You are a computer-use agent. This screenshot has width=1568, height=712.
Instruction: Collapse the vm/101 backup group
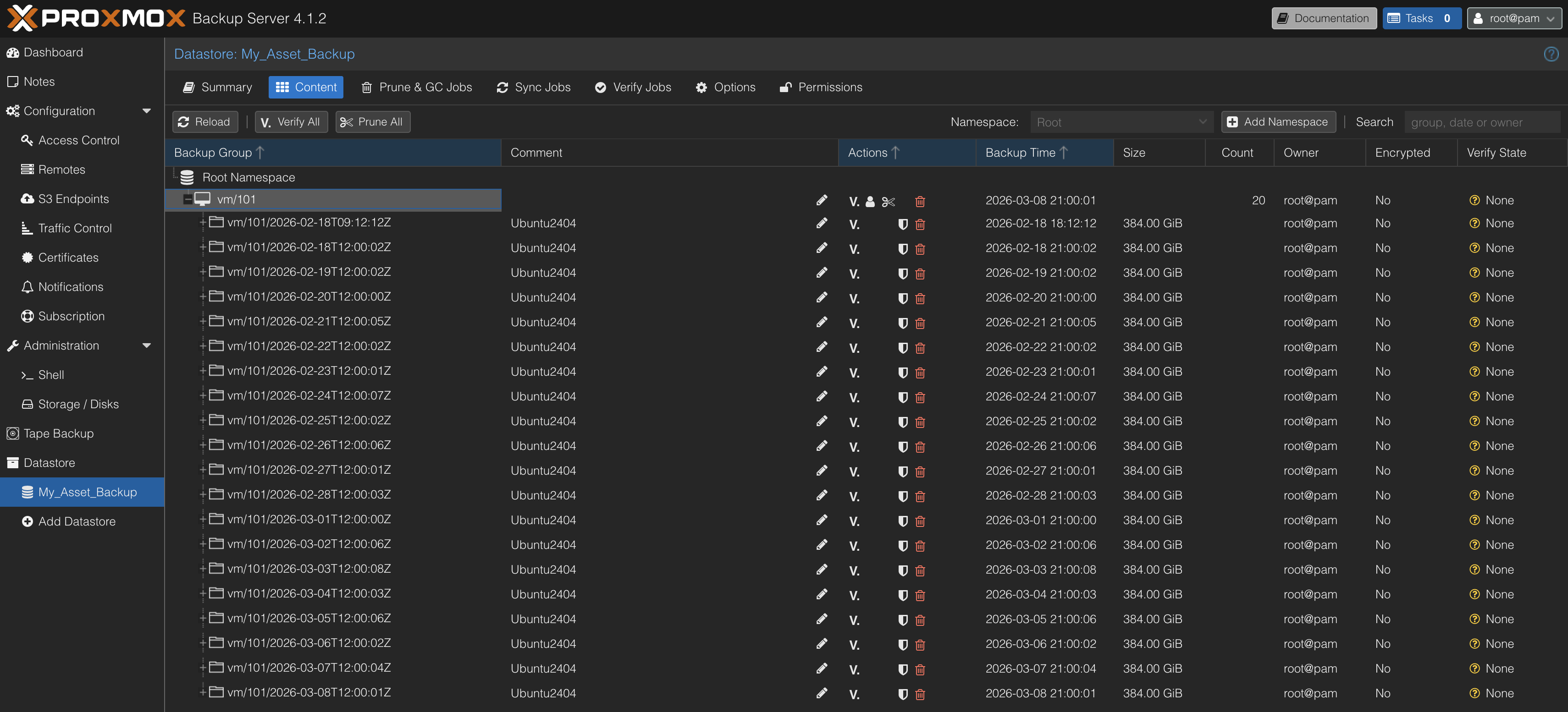coord(188,200)
